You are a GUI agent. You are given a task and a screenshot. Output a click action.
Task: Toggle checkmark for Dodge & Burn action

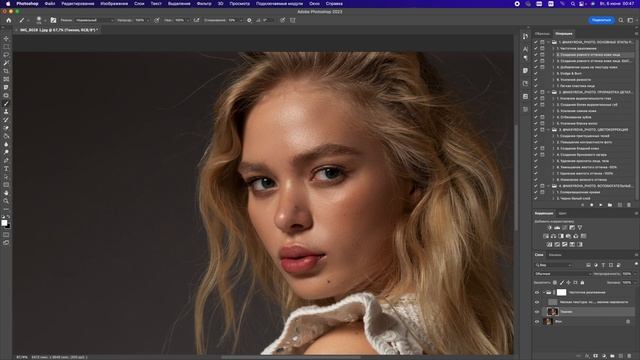pos(536,73)
